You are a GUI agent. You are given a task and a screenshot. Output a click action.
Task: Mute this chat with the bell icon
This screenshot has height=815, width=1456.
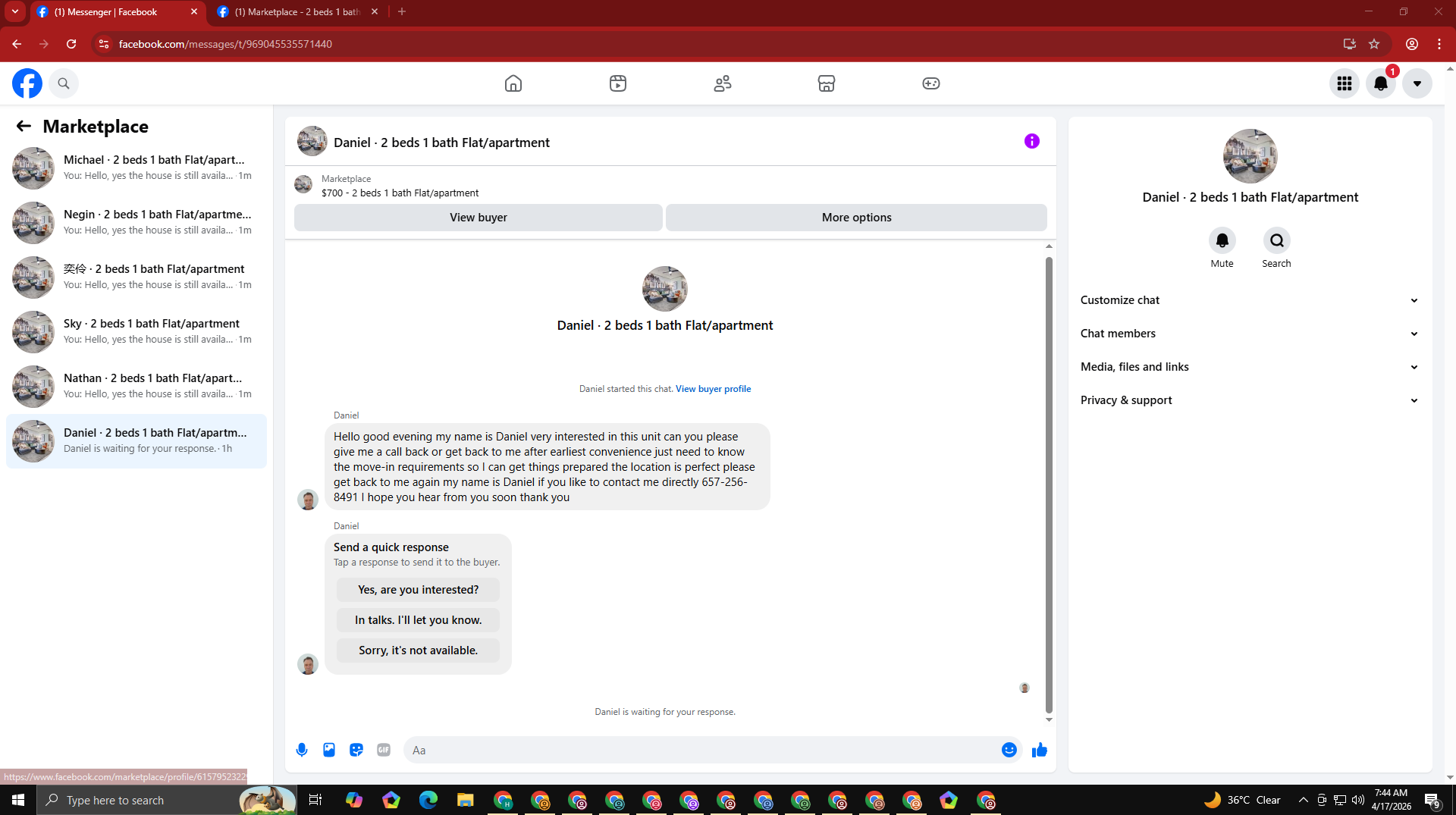[x=1222, y=240]
